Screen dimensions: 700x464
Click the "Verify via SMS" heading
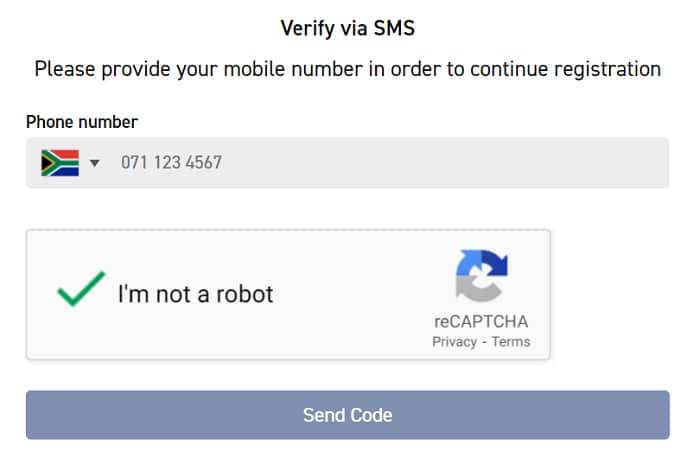click(x=347, y=28)
